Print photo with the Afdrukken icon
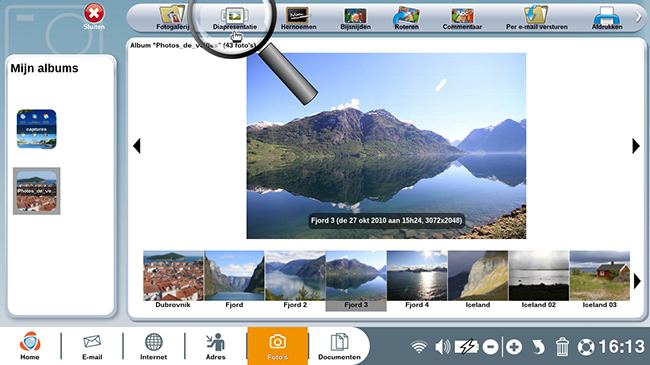650x365 pixels. [x=607, y=19]
